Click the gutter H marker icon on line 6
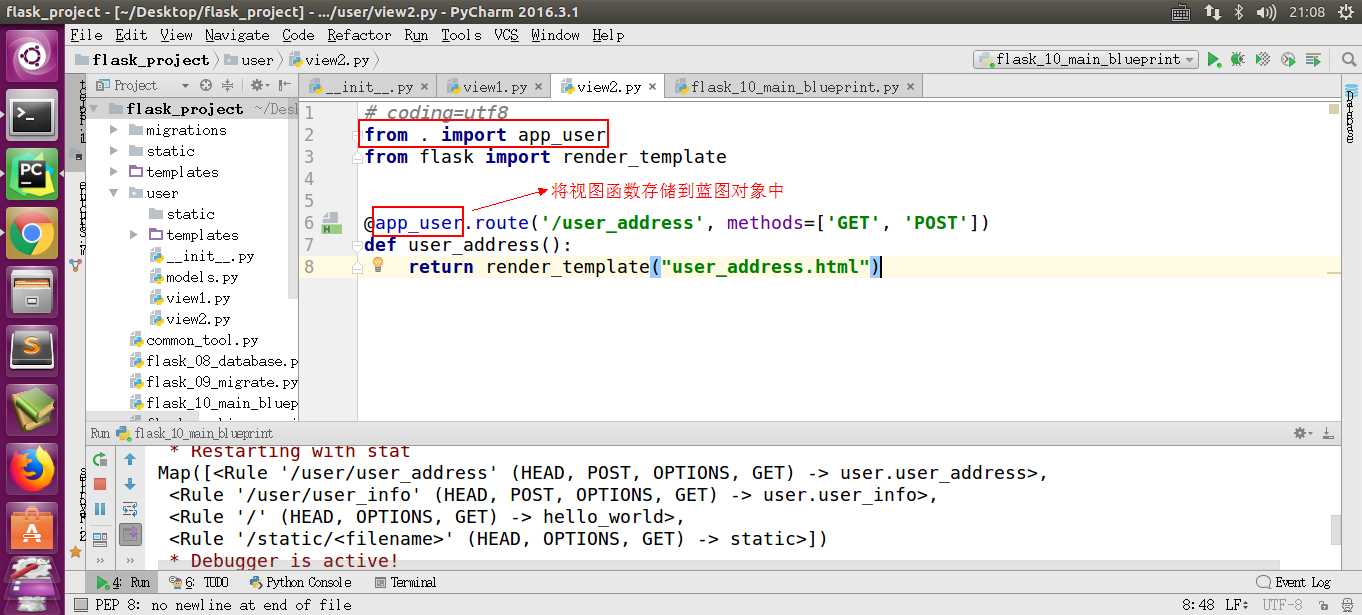Screen dimensions: 1362x615 click(332, 223)
